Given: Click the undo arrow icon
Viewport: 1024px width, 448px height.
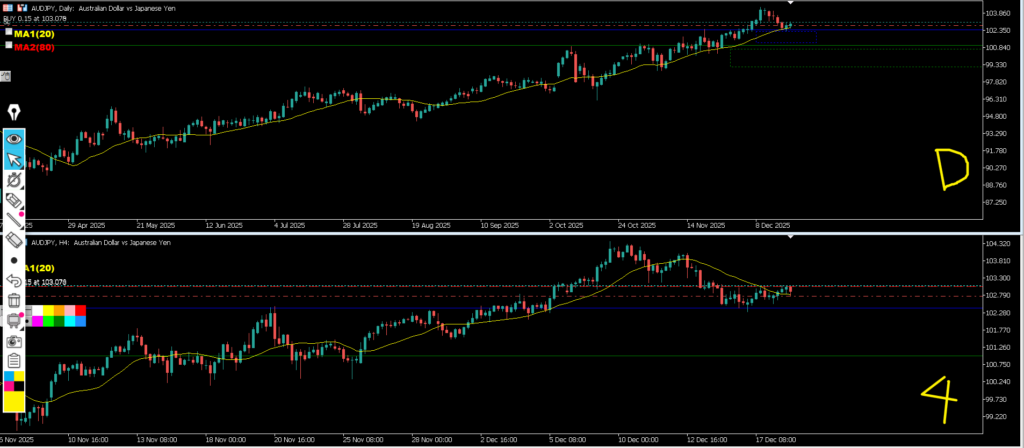Looking at the screenshot, I should pyautogui.click(x=15, y=281).
